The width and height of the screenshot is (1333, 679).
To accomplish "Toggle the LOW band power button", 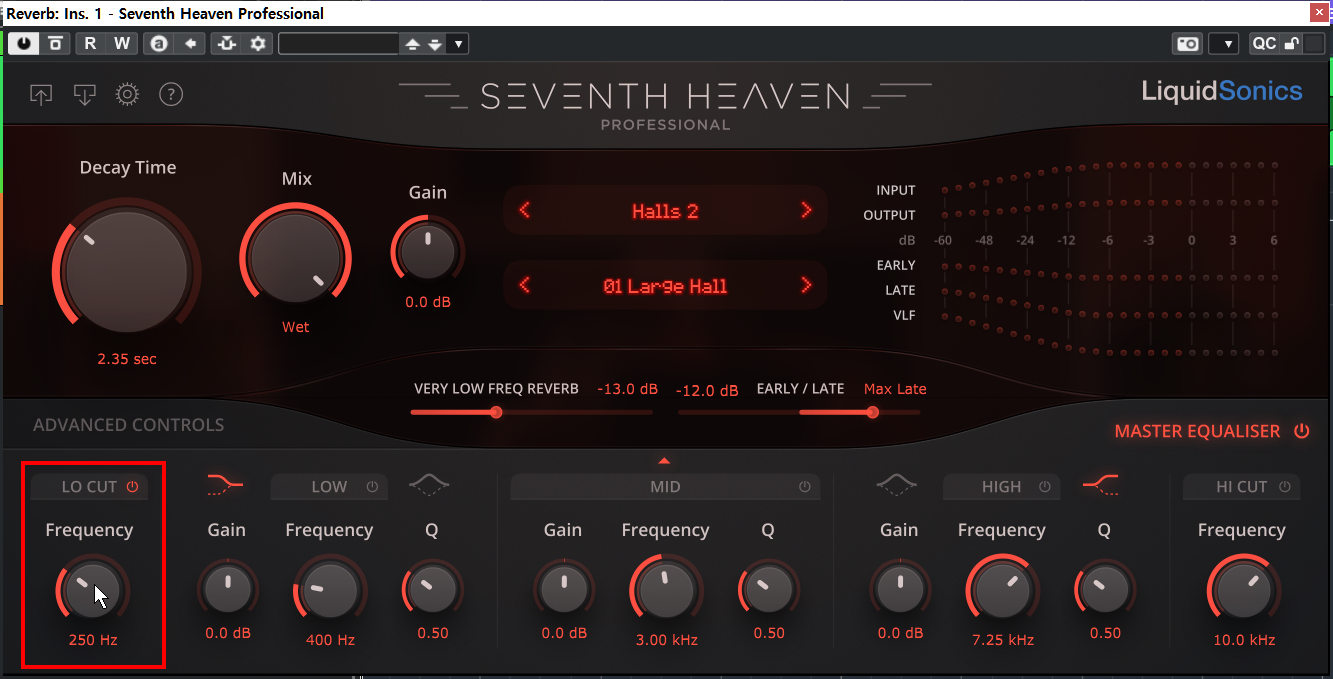I will pyautogui.click(x=372, y=487).
